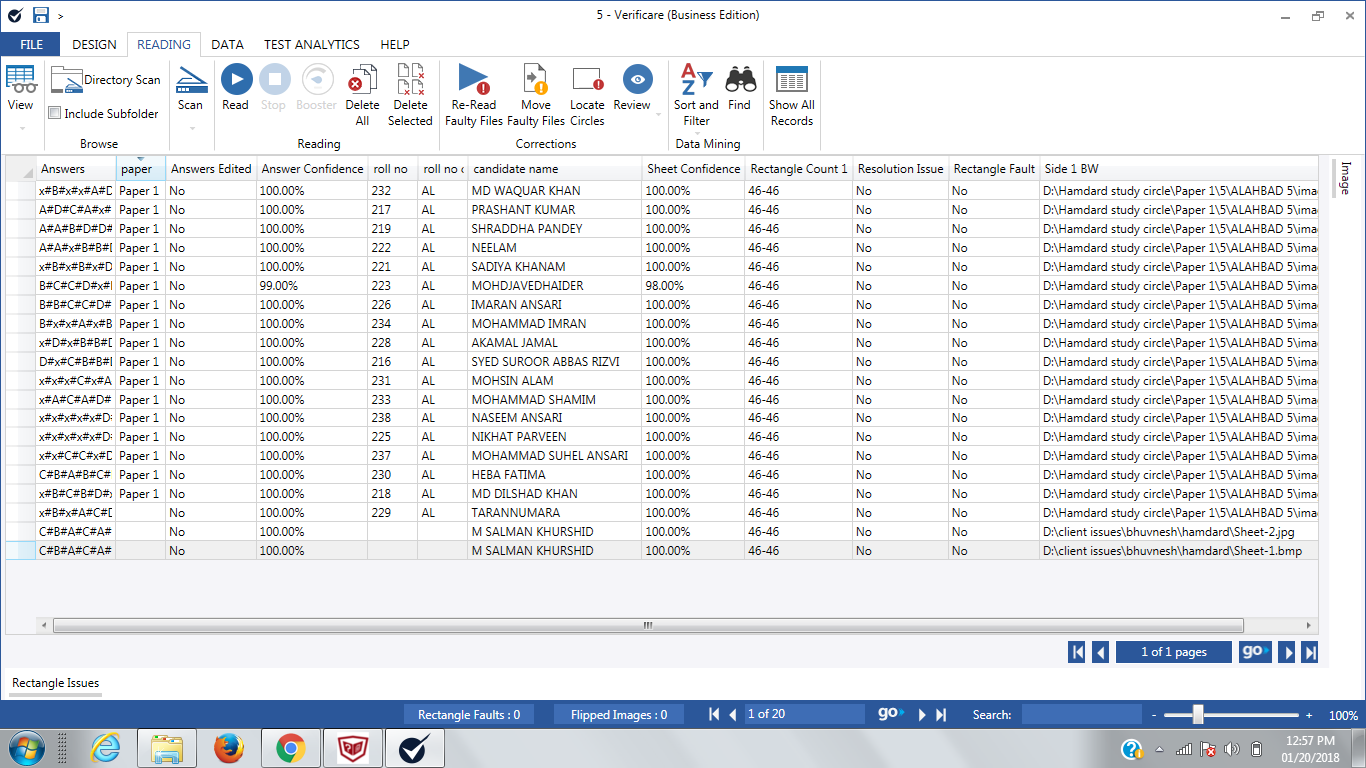Viewport: 1366px width, 768px height.
Task: Start Scan from scanner icon
Action: [x=190, y=80]
